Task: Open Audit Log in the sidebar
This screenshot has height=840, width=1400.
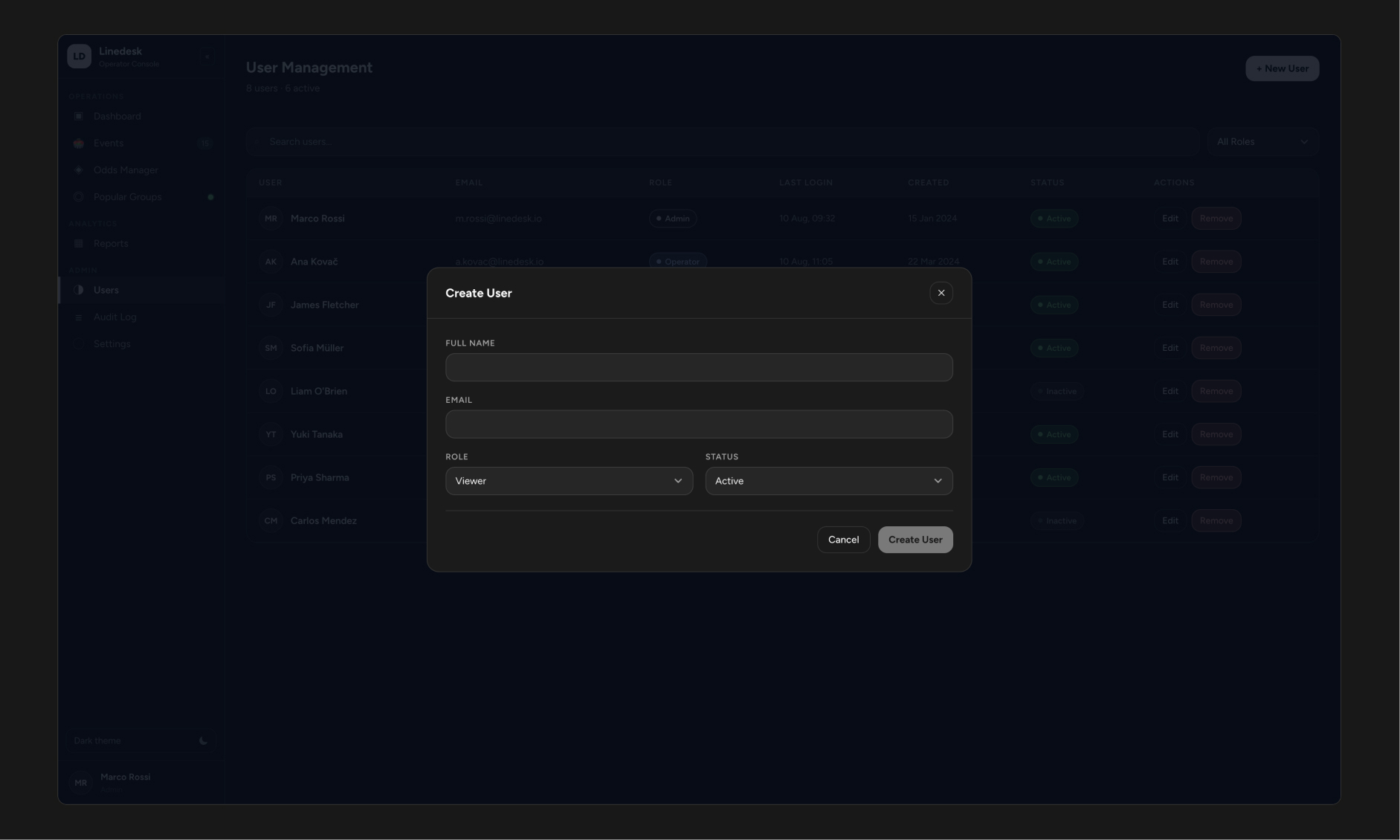Action: (x=141, y=317)
